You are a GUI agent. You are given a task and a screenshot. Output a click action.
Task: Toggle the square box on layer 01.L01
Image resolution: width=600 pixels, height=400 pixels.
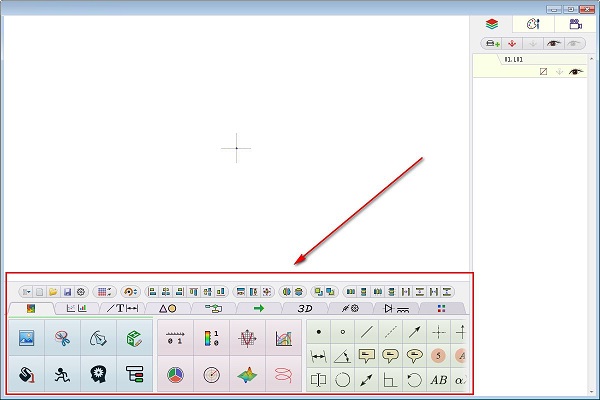click(x=543, y=72)
